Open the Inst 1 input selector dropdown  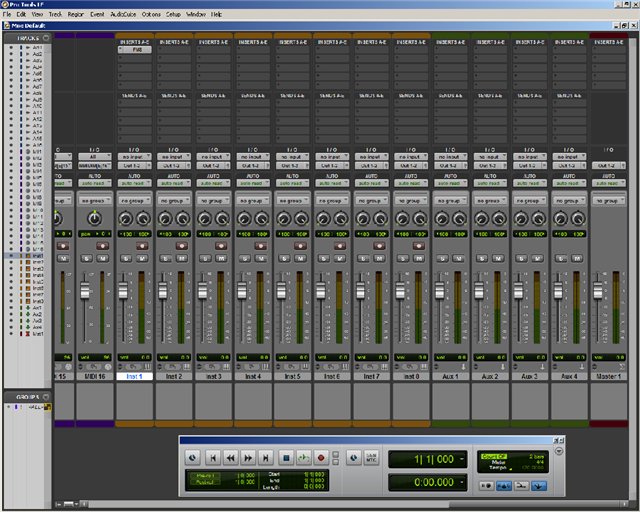click(134, 157)
